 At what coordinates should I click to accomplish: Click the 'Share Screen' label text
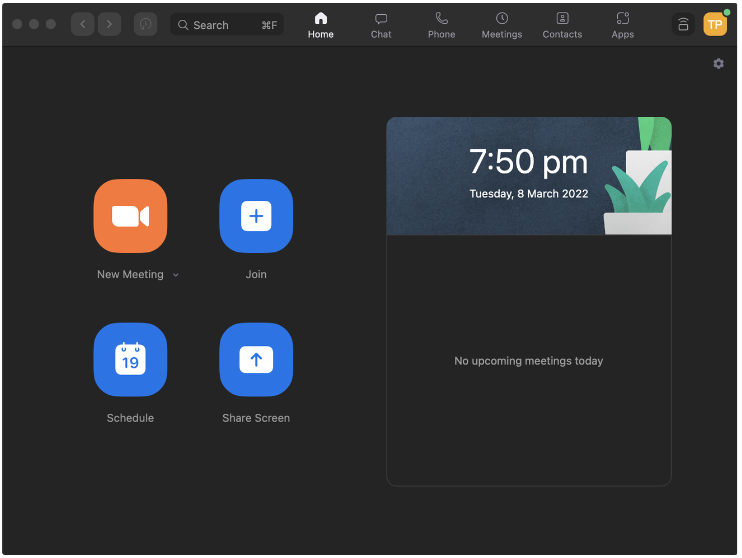pyautogui.click(x=256, y=418)
